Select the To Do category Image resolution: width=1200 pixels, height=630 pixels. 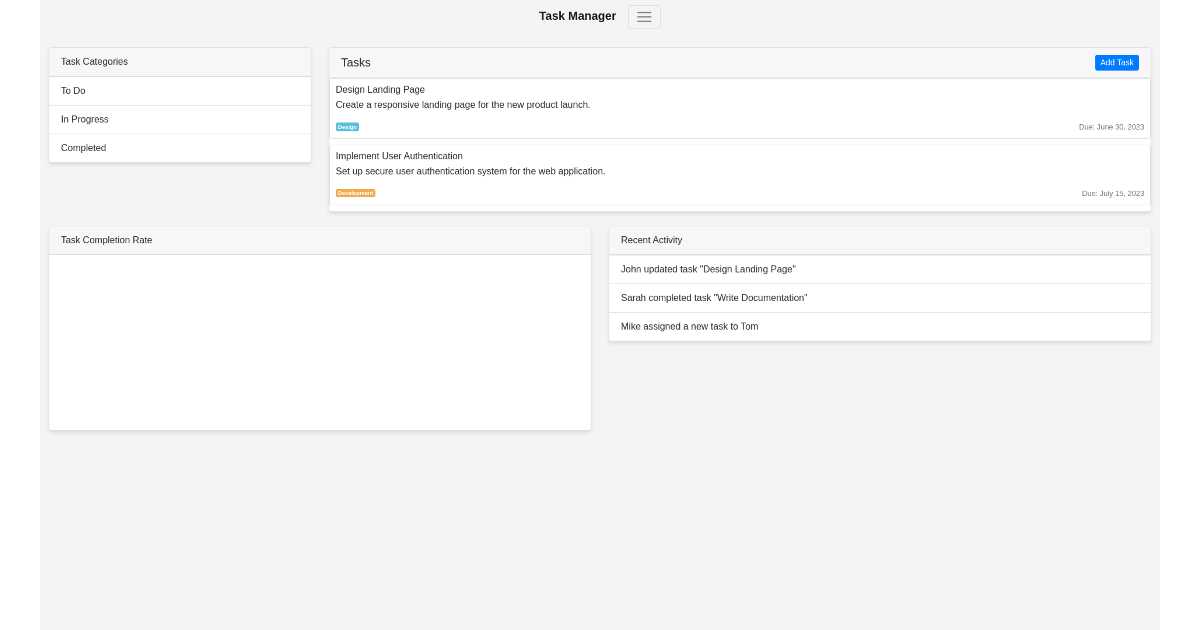tap(74, 90)
